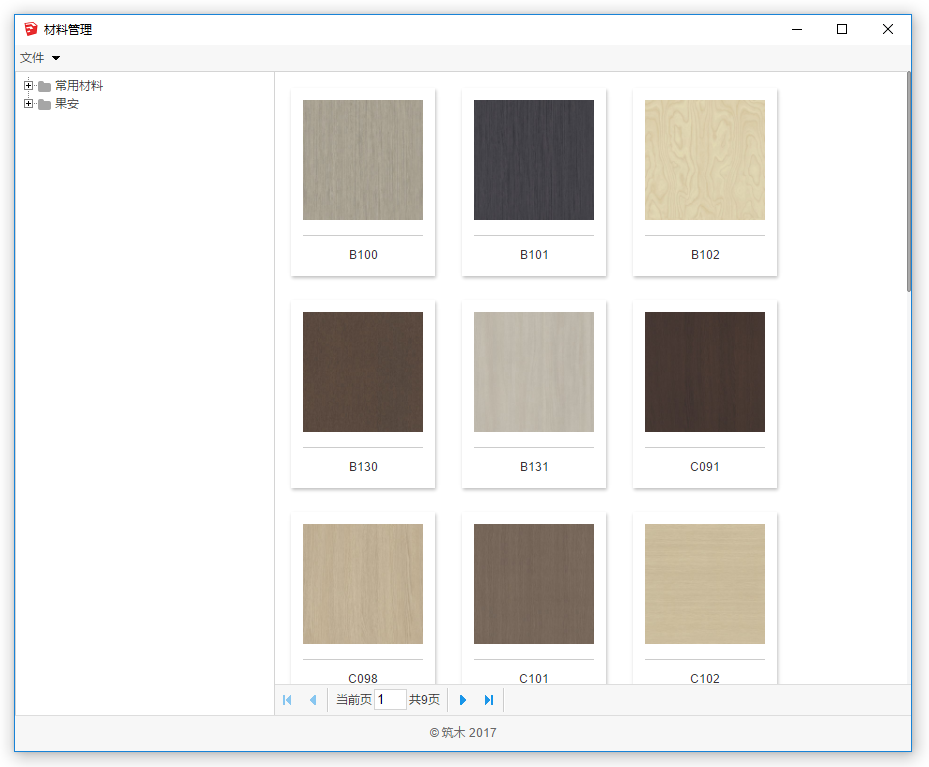
Task: Open the 文件 dropdown menu
Action: point(40,58)
